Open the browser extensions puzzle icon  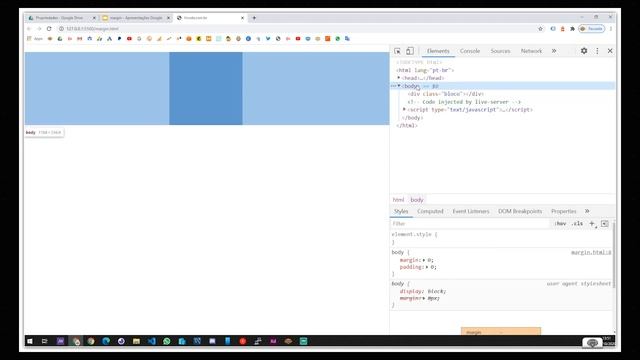click(572, 29)
